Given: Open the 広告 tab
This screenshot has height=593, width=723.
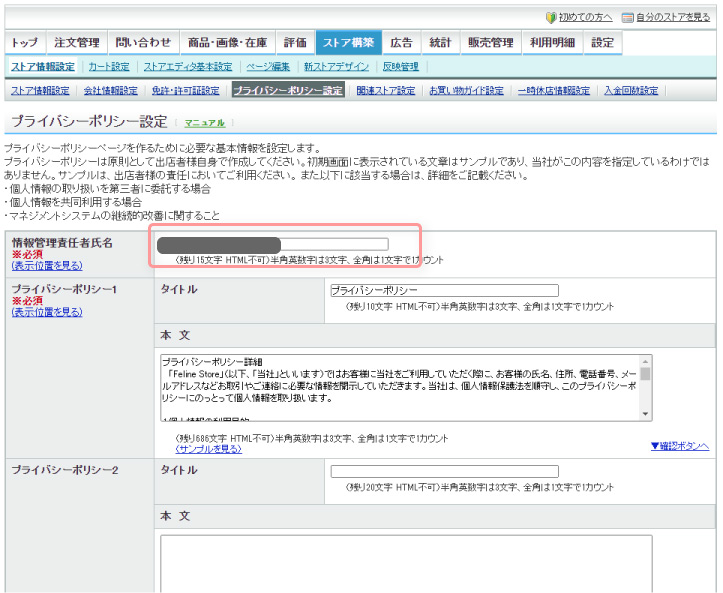Looking at the screenshot, I should point(402,43).
